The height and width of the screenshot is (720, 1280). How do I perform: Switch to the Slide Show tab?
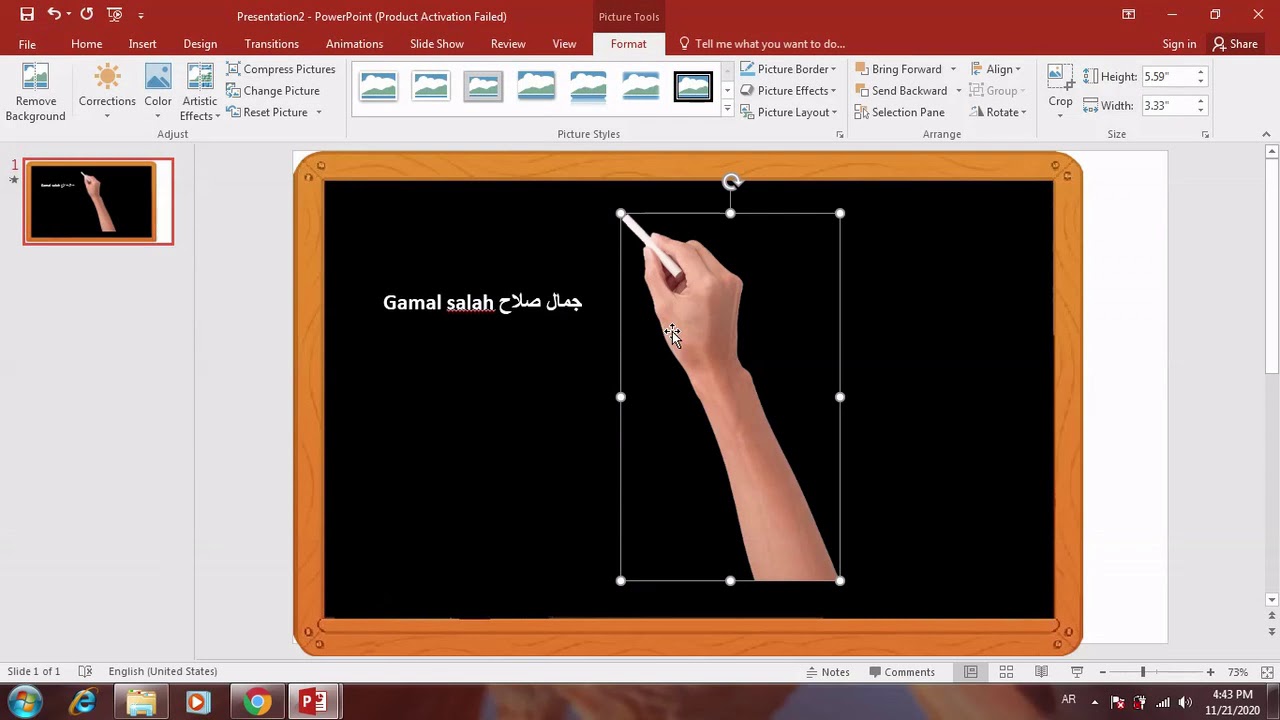pyautogui.click(x=437, y=44)
